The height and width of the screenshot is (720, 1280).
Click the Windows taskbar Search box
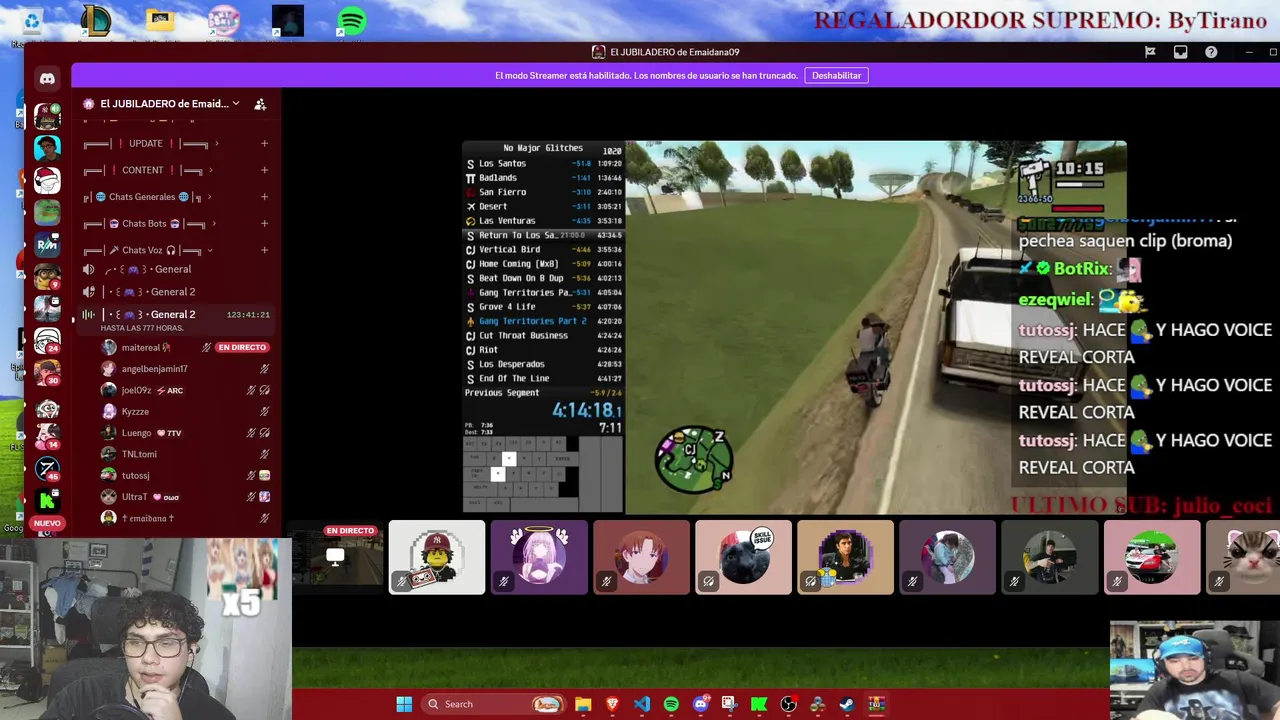coord(494,704)
